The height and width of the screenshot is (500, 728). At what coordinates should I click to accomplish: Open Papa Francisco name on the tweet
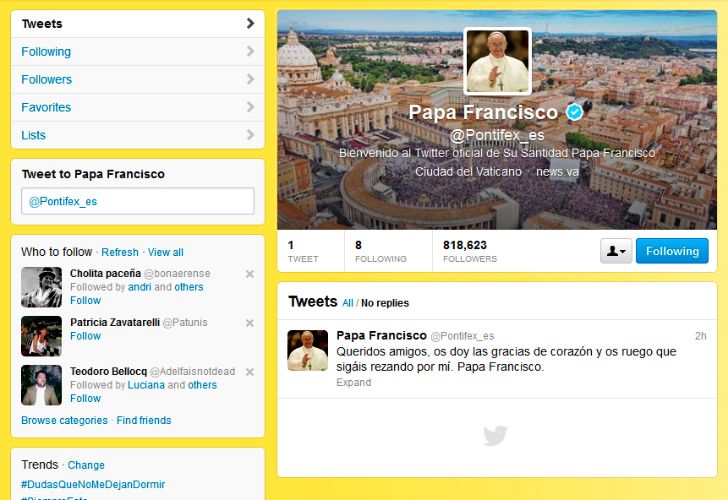point(381,335)
